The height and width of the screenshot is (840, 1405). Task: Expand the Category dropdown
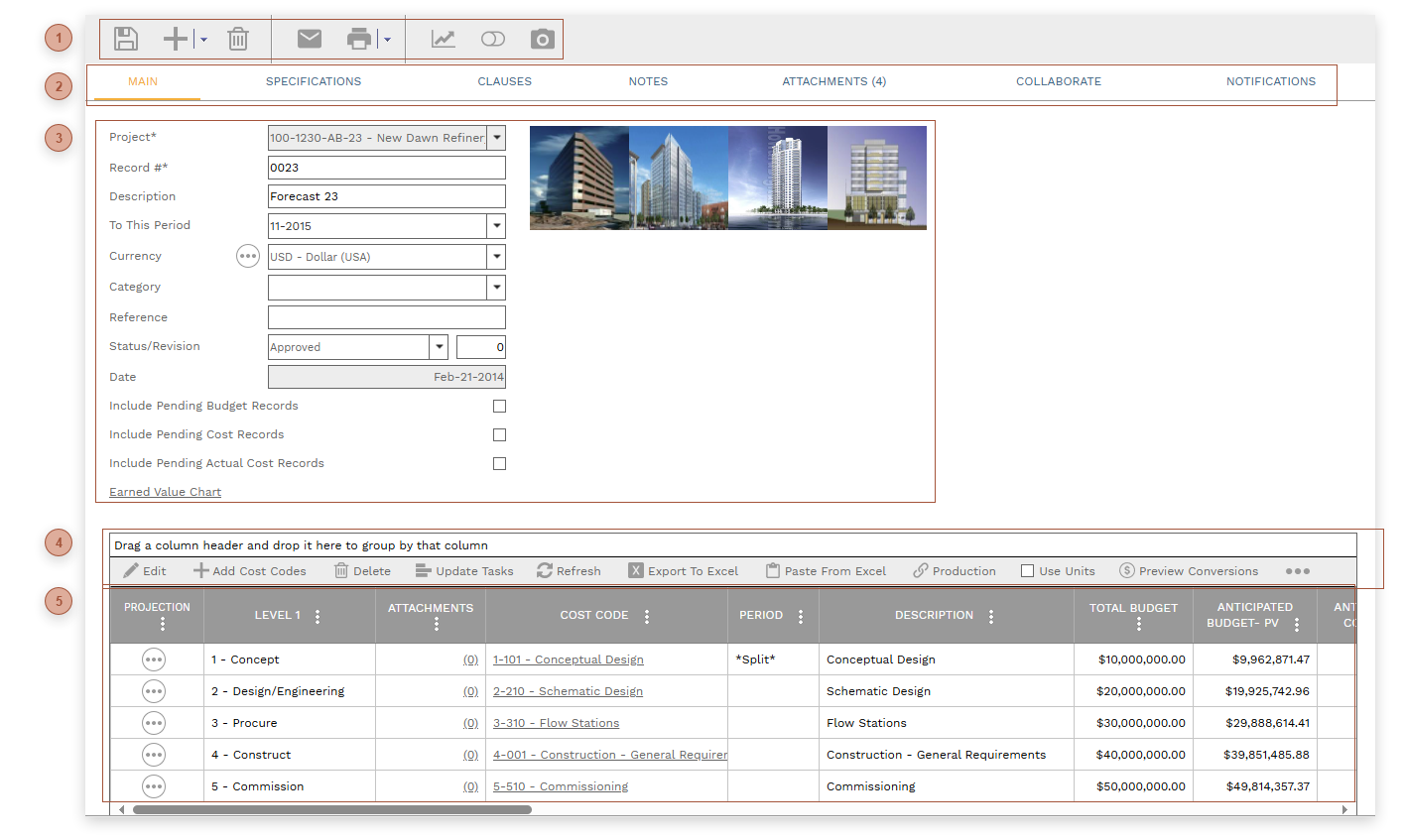tap(496, 288)
